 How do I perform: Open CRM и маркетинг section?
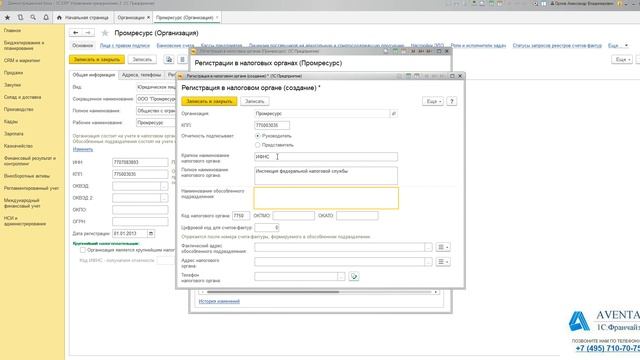click(22, 60)
